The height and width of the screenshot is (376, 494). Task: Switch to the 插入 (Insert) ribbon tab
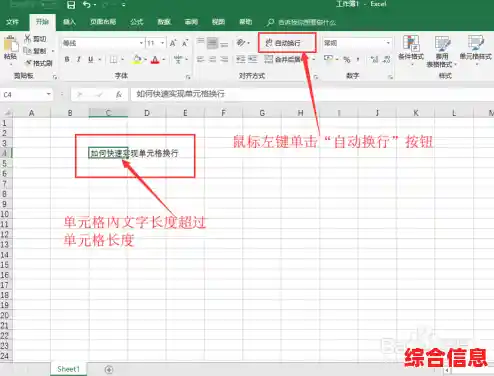click(x=69, y=22)
